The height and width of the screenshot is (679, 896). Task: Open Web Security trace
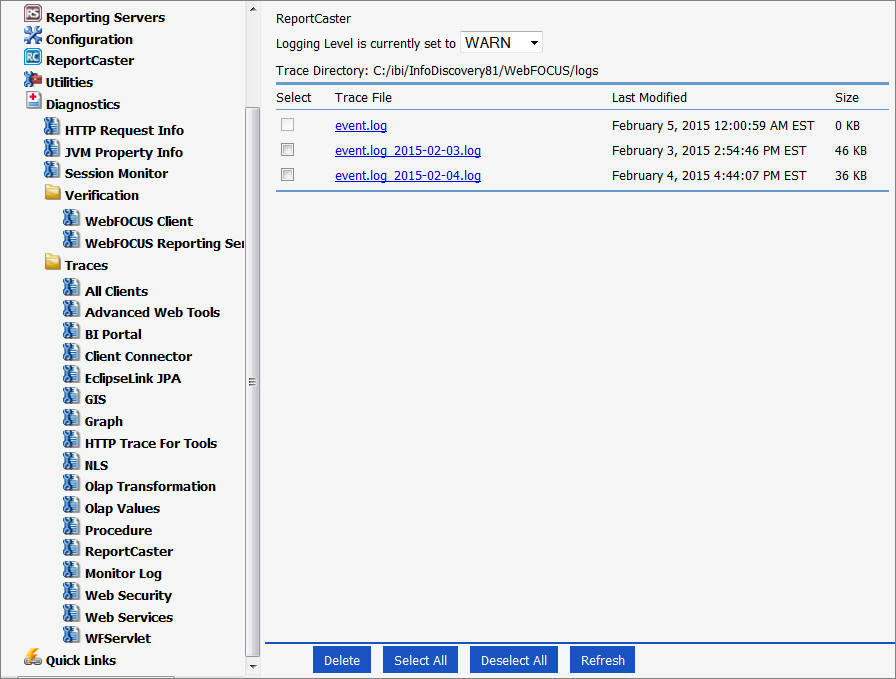click(128, 595)
